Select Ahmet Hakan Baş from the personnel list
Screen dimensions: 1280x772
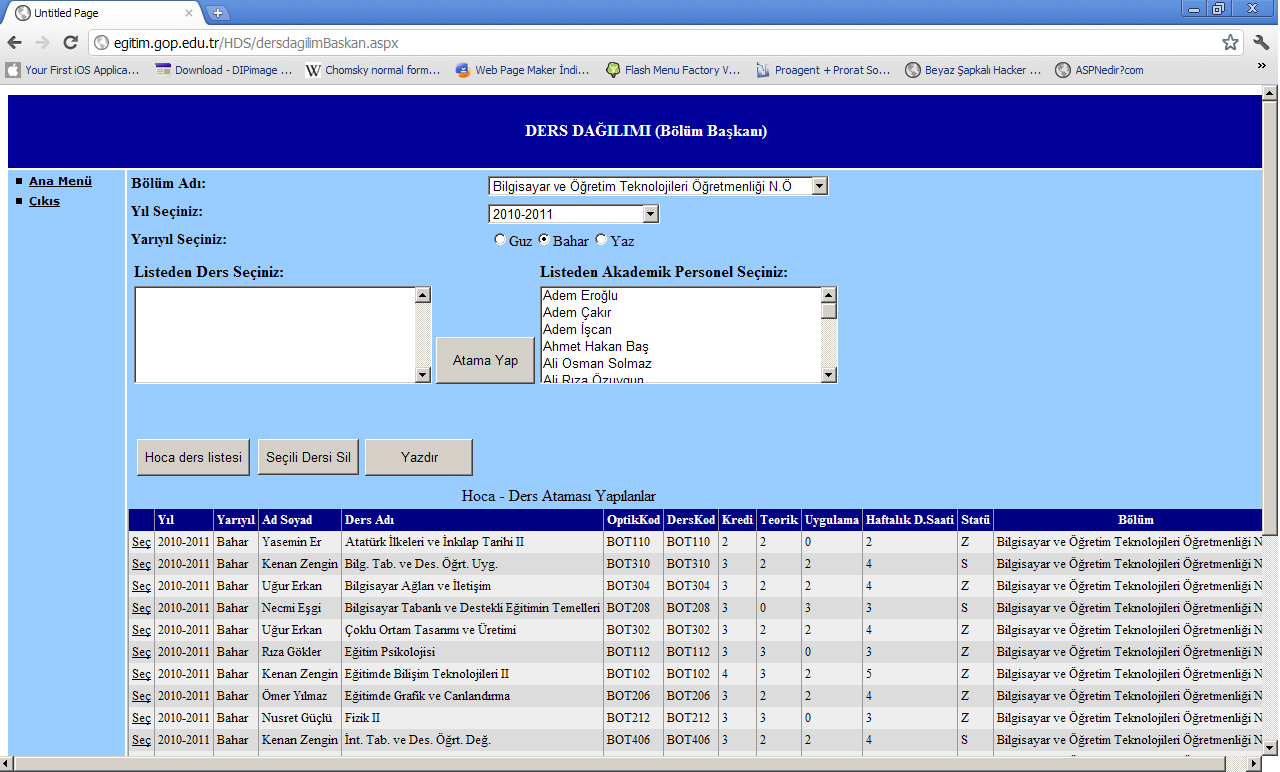pos(596,346)
